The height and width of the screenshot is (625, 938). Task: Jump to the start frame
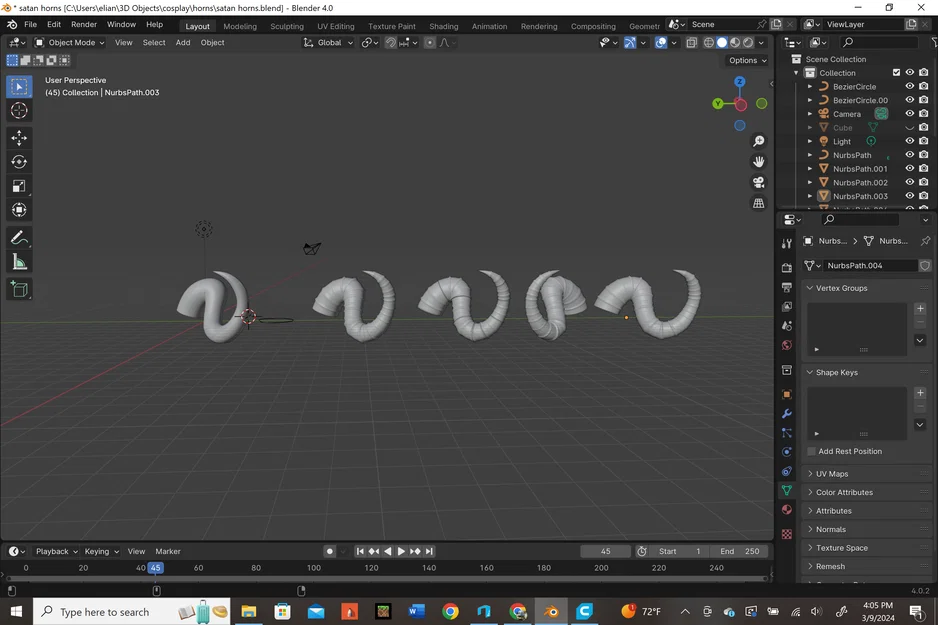click(x=360, y=551)
